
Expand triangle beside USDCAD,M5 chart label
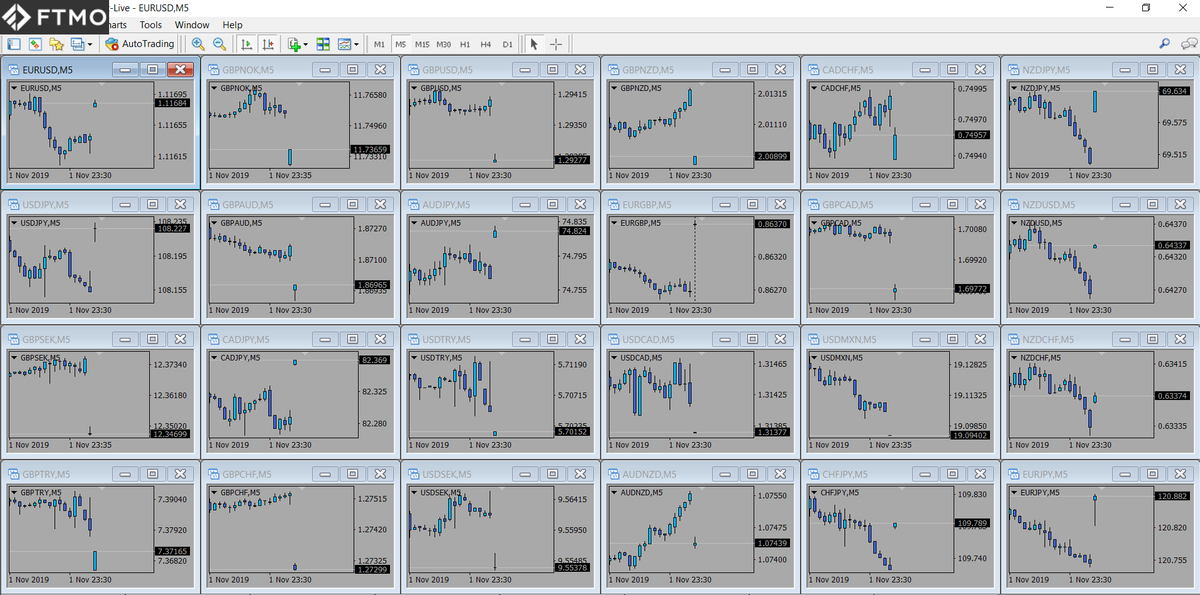614,358
